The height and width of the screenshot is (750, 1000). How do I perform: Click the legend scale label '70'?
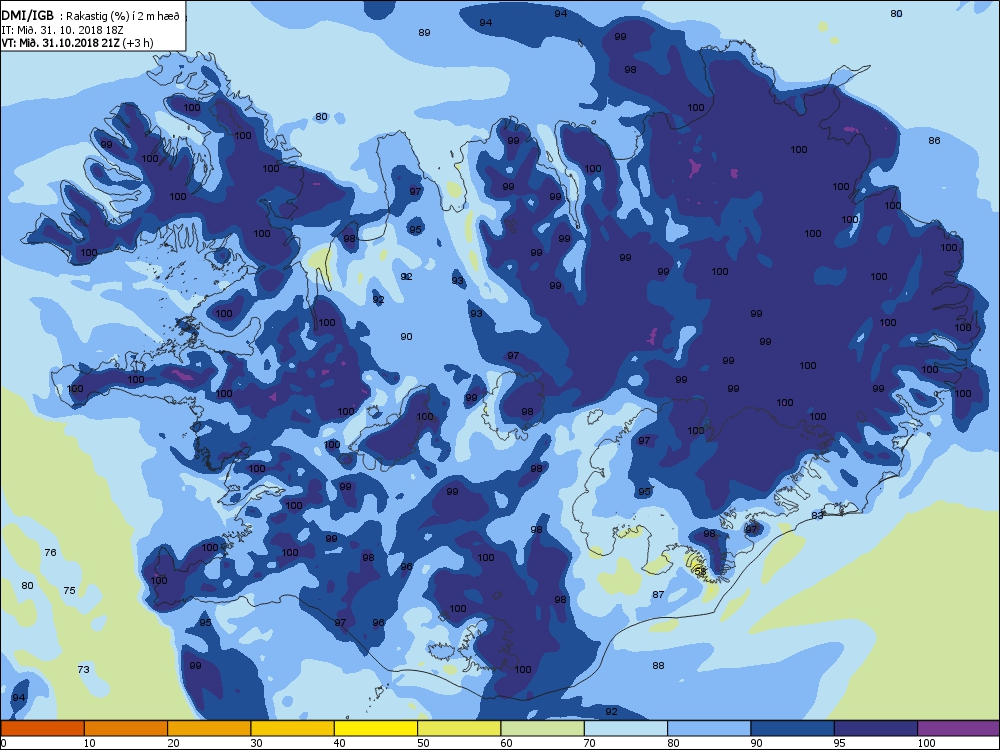coord(590,743)
